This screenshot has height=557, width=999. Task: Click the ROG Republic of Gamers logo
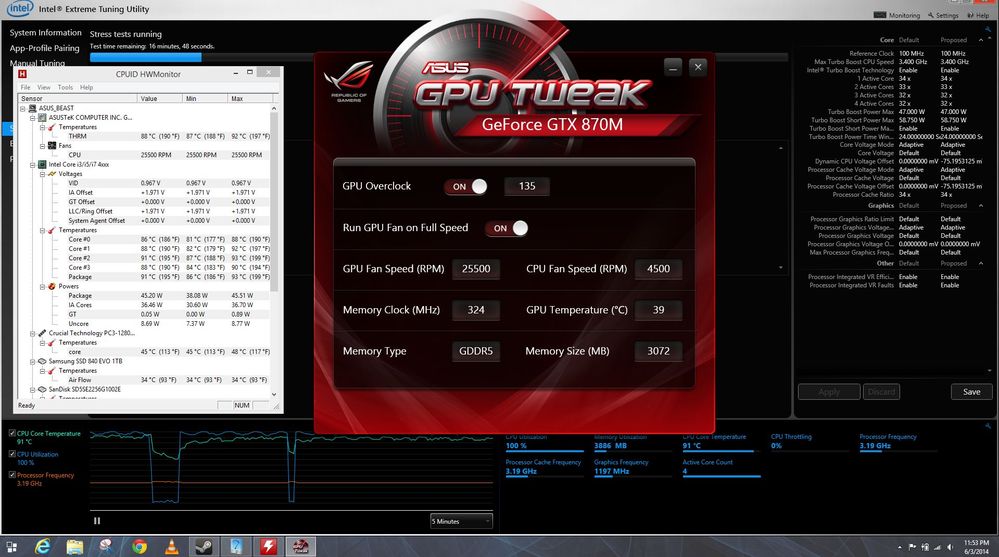click(349, 80)
